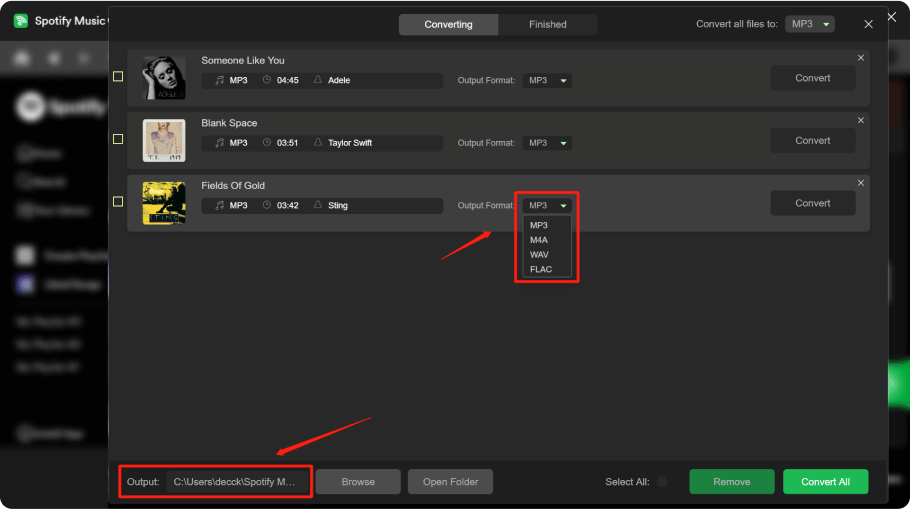Screen dimensions: 910x509
Task: Click the output path field
Action: [x=239, y=482]
